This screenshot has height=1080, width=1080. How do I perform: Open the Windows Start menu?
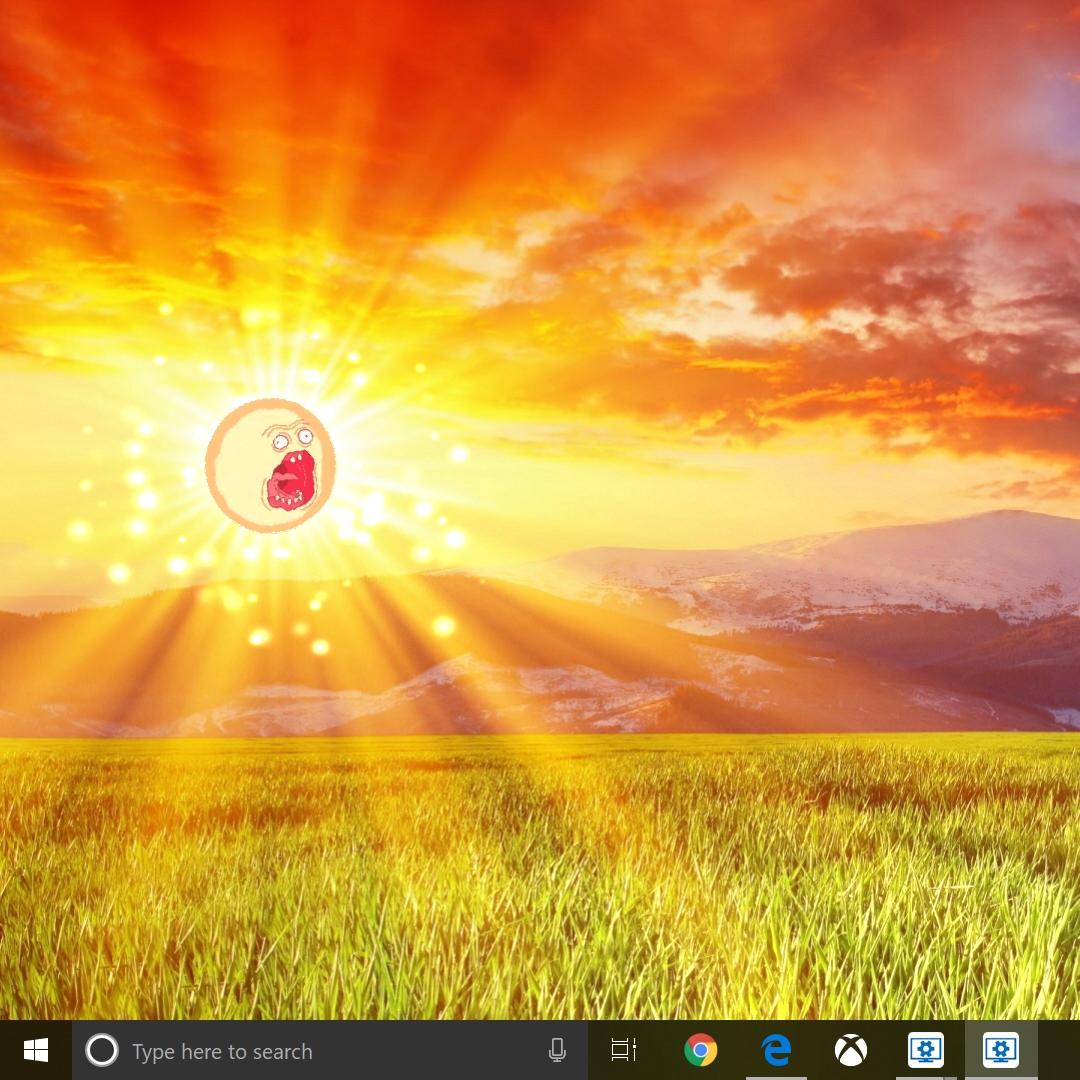[36, 1050]
